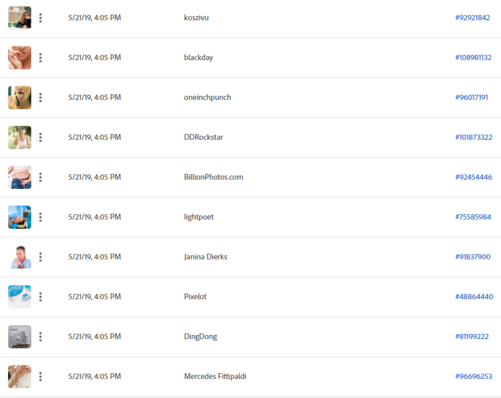Screen dimensions: 501x398
Task: Open the options menu for DDRockstar row
Action: click(40, 137)
